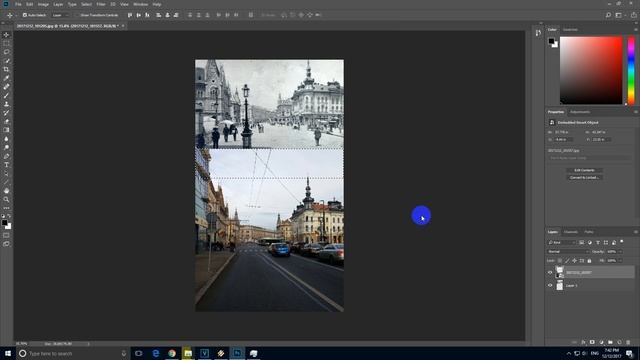
Task: Select the Clone Stamp tool
Action: click(x=6, y=104)
